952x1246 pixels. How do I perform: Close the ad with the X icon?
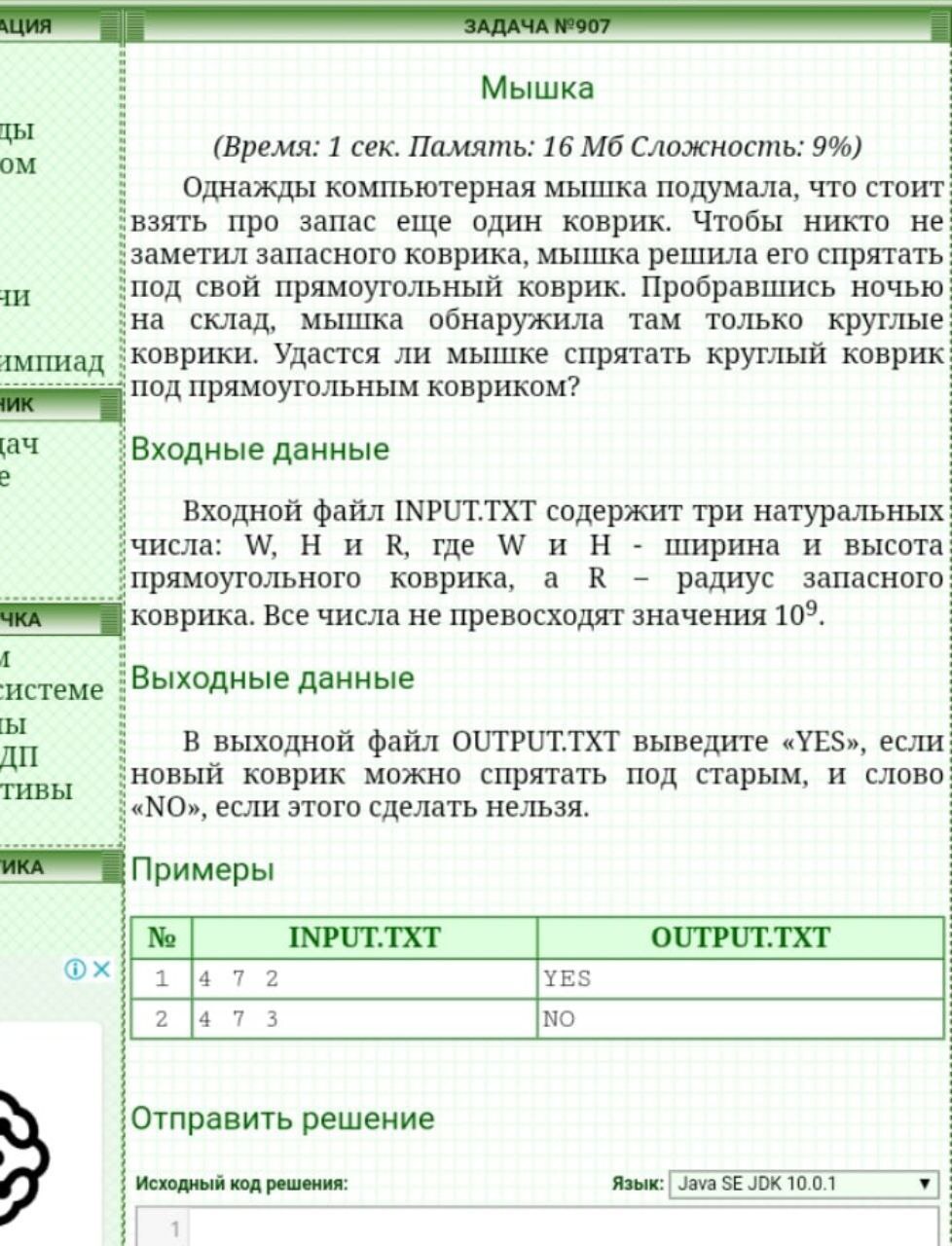pos(102,969)
